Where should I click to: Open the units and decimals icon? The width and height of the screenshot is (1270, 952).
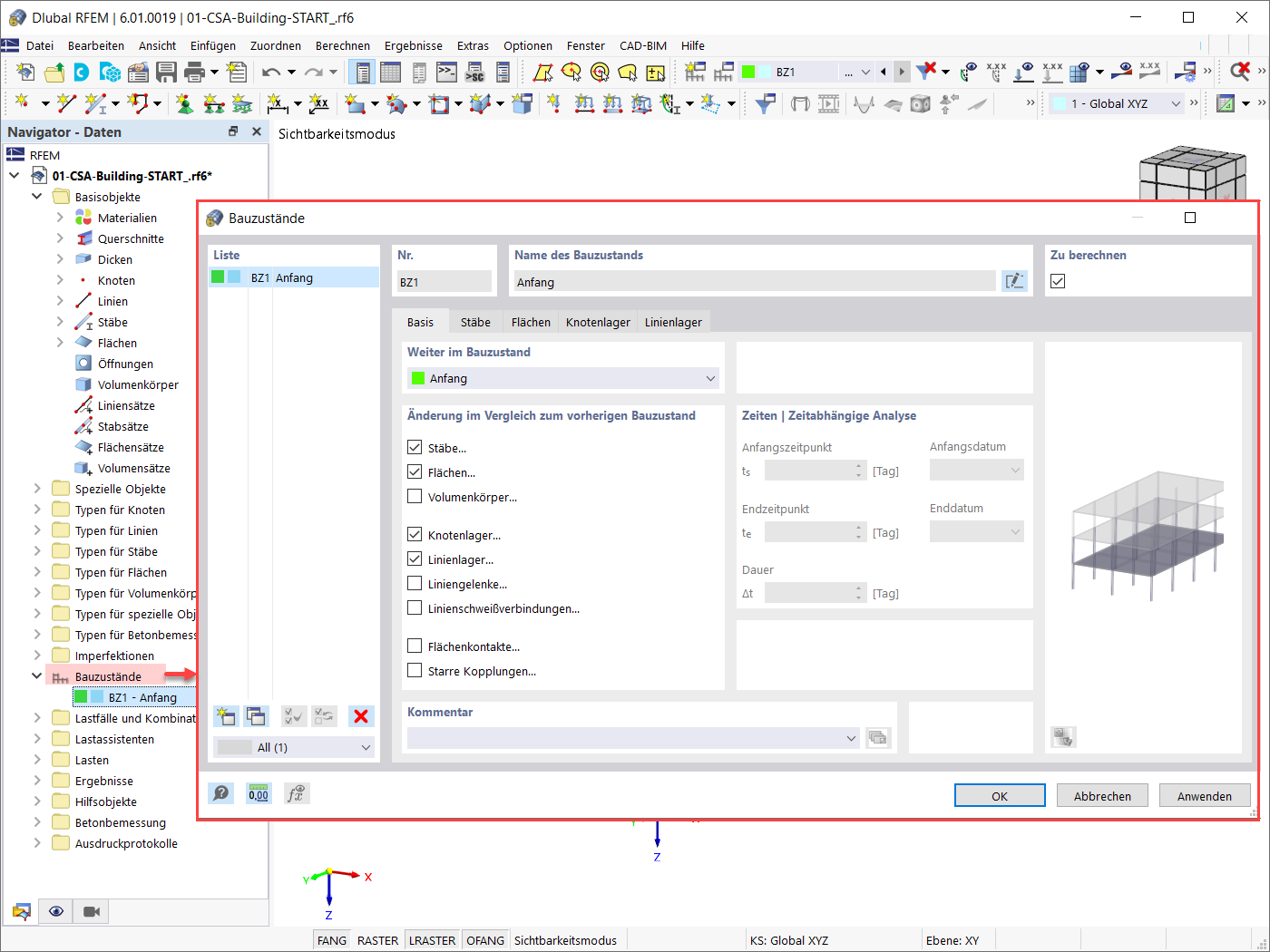259,794
